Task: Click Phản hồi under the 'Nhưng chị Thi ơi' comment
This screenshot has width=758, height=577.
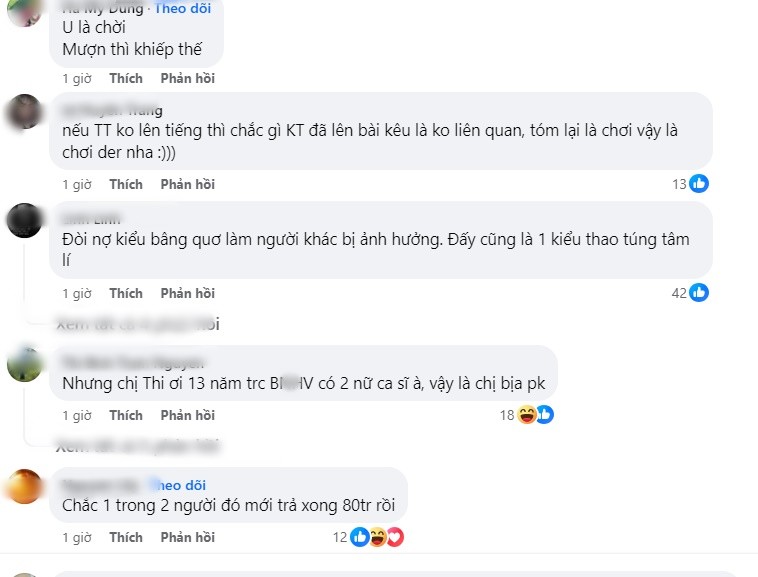Action: point(188,415)
